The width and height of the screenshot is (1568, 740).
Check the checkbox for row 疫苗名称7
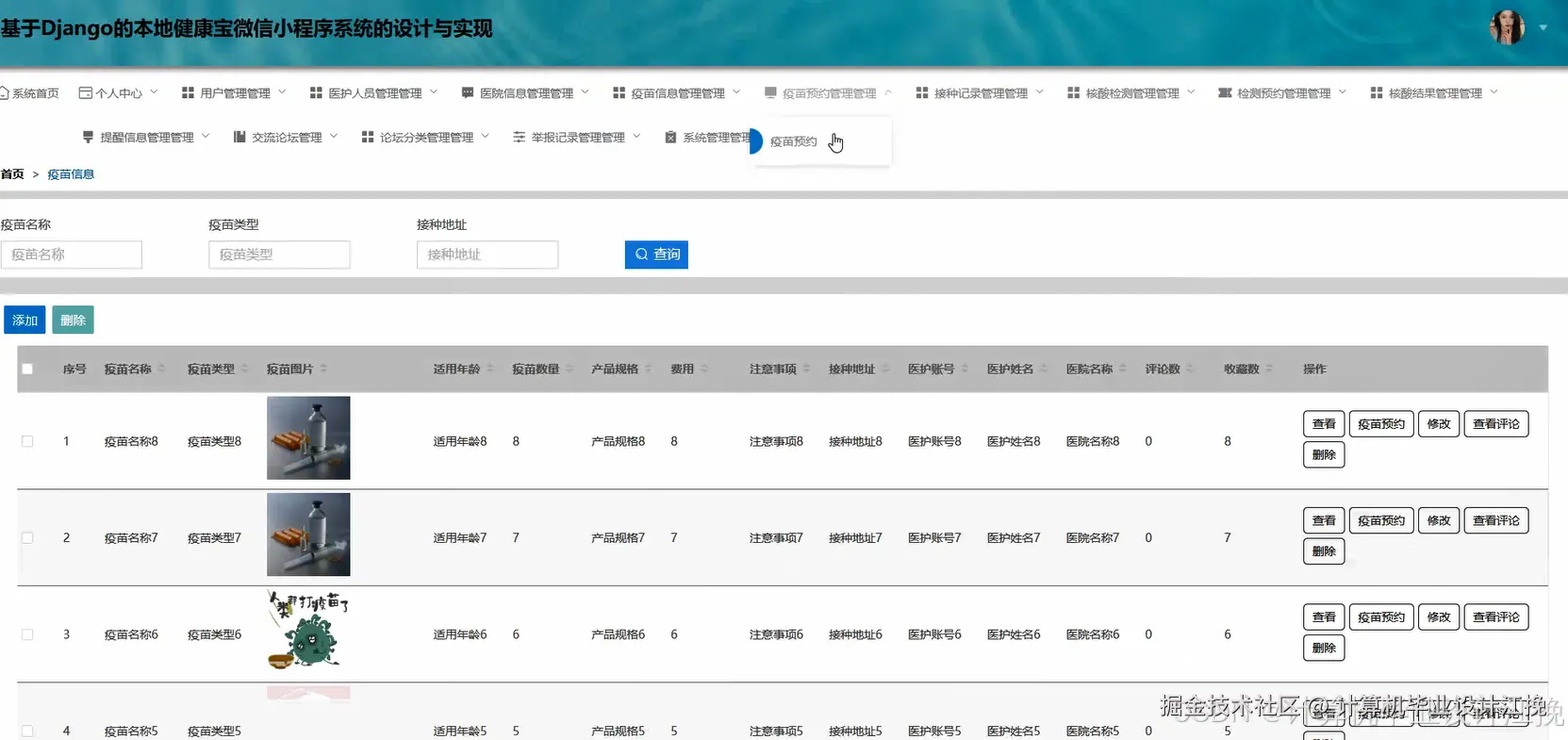(x=27, y=537)
